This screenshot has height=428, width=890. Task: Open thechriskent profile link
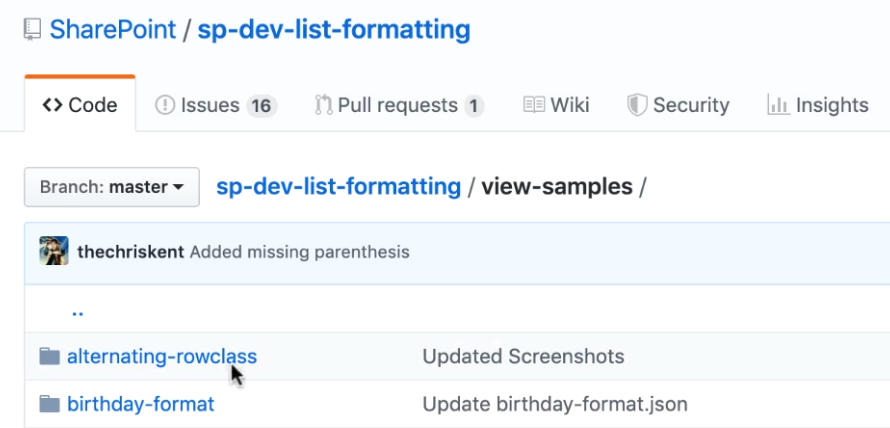[131, 251]
